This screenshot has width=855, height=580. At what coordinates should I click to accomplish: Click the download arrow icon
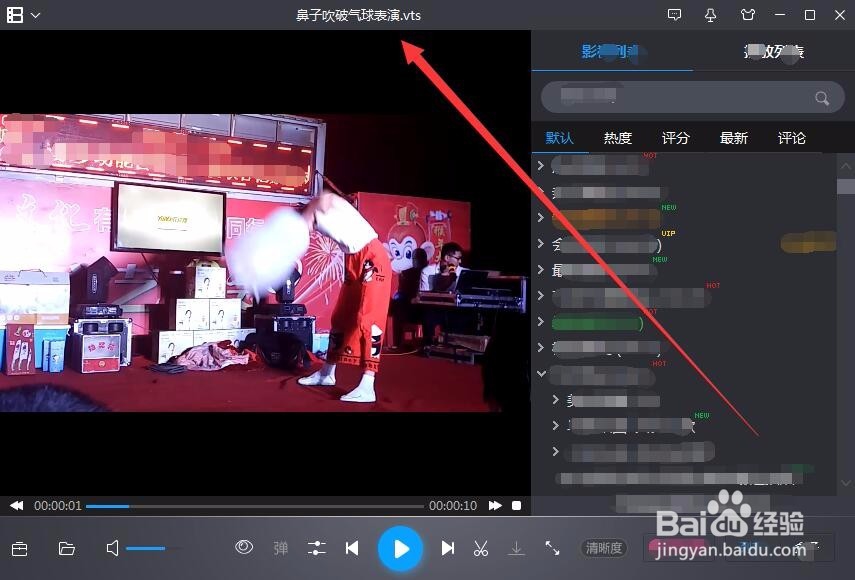[516, 548]
